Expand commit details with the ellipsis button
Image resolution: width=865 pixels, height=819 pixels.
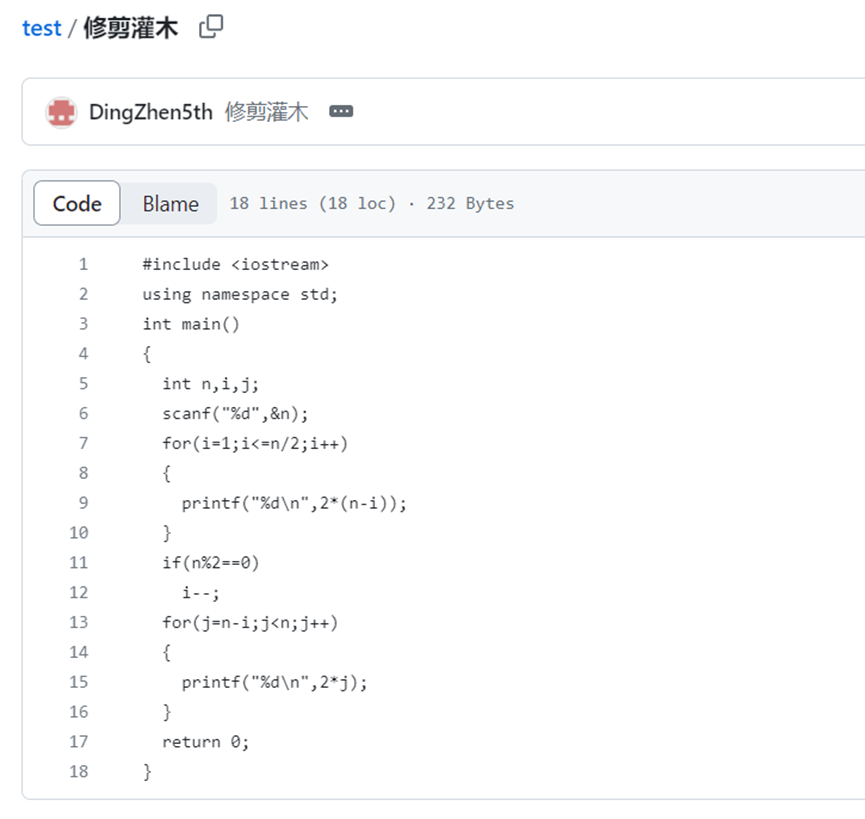[341, 112]
